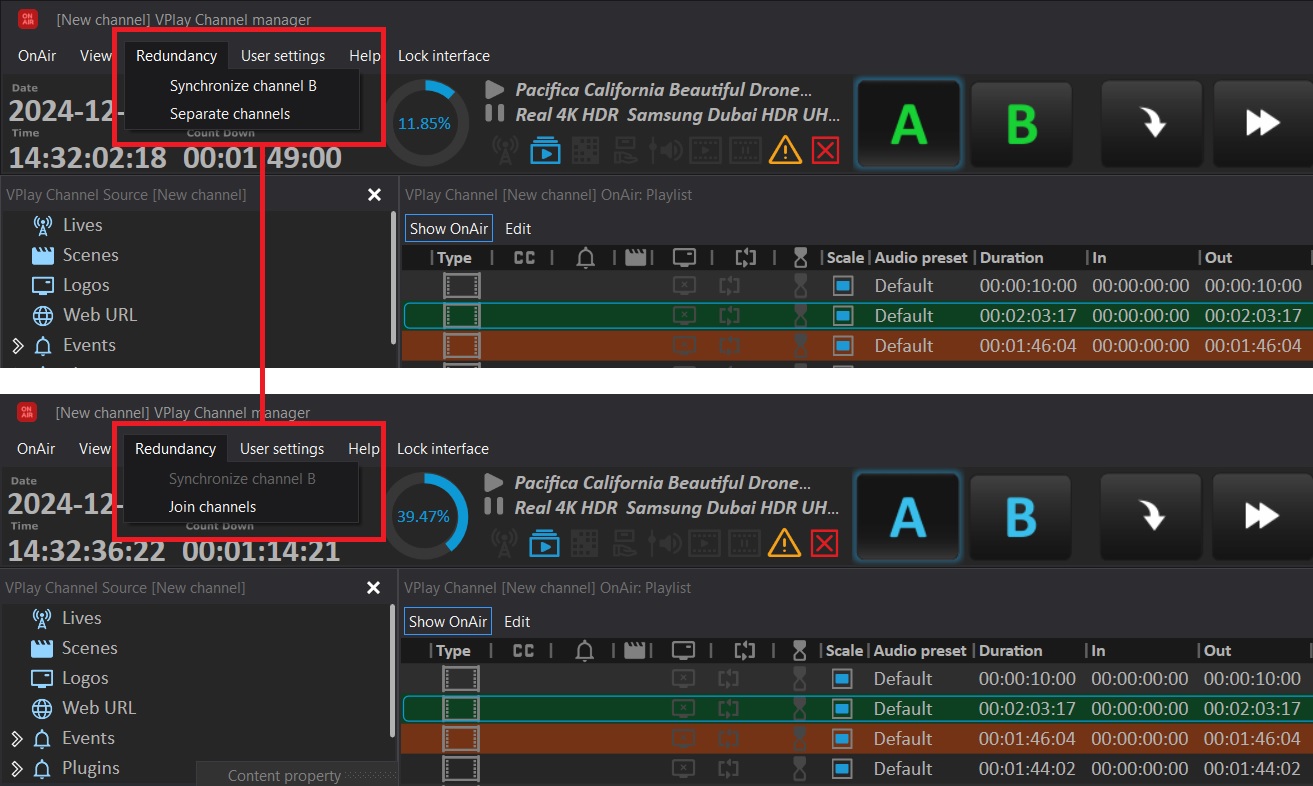Click the red ON AIR logo in the upper title bar
Screen dimensions: 1313x786
(28, 19)
